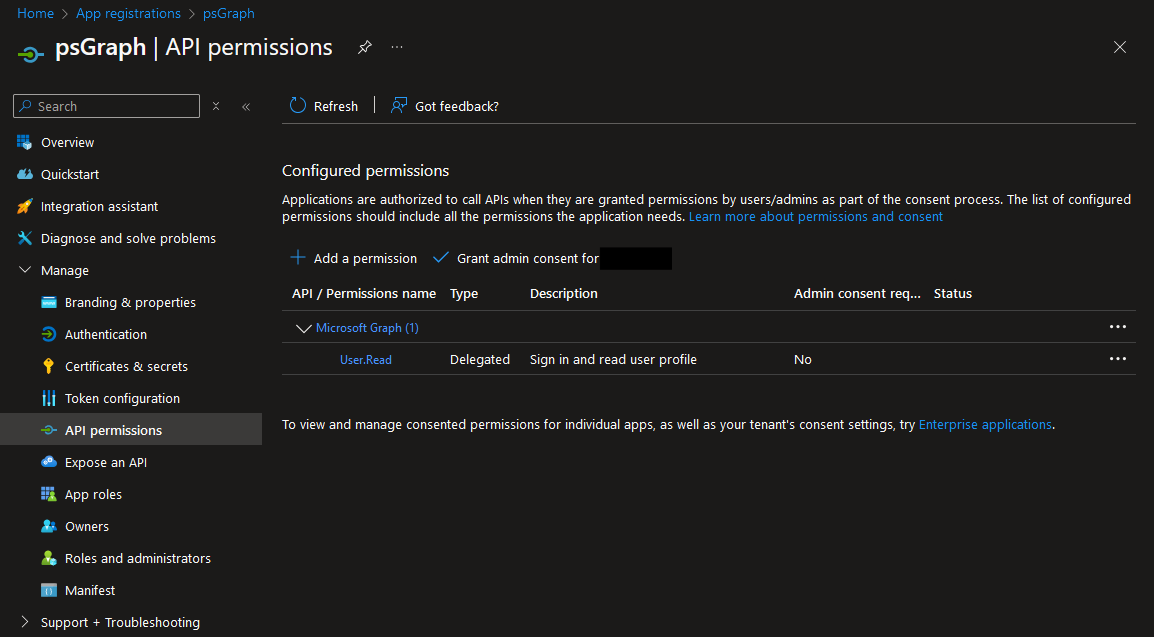Click Add a permission

point(352,258)
